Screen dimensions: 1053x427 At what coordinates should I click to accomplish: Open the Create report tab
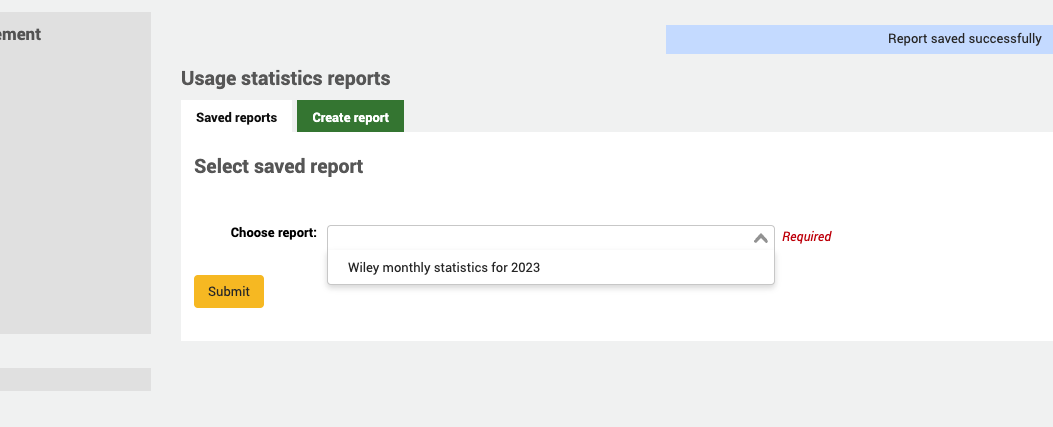pos(350,117)
